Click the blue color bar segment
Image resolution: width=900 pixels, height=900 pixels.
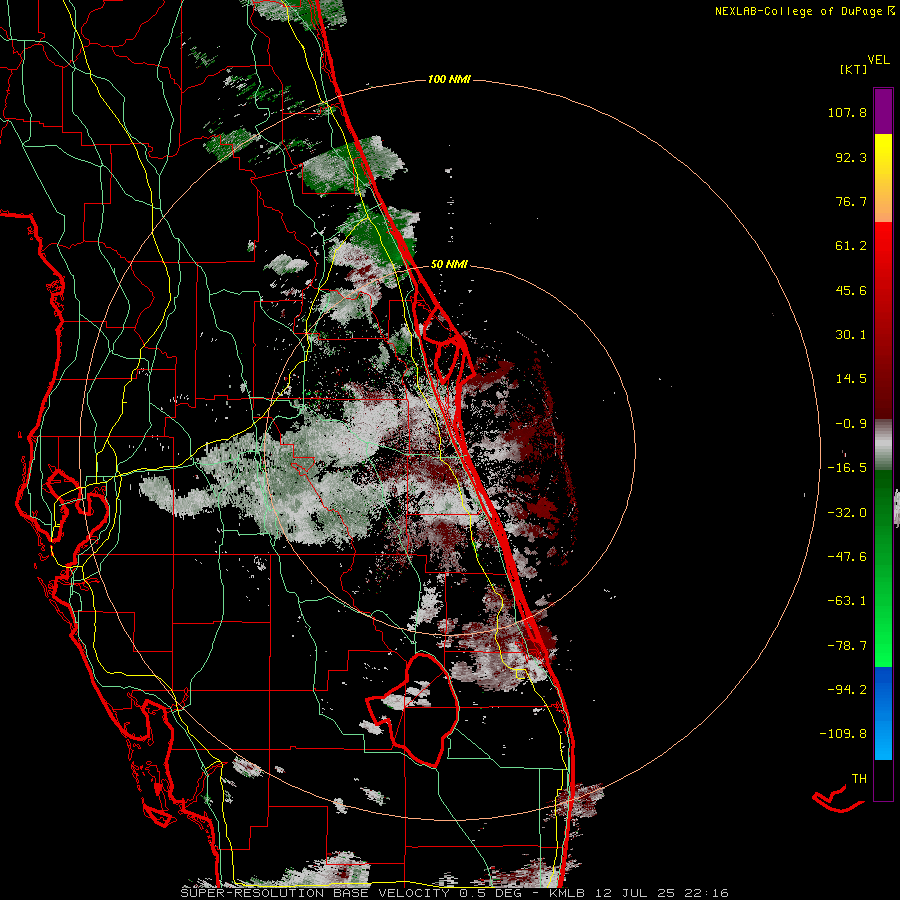tap(883, 713)
